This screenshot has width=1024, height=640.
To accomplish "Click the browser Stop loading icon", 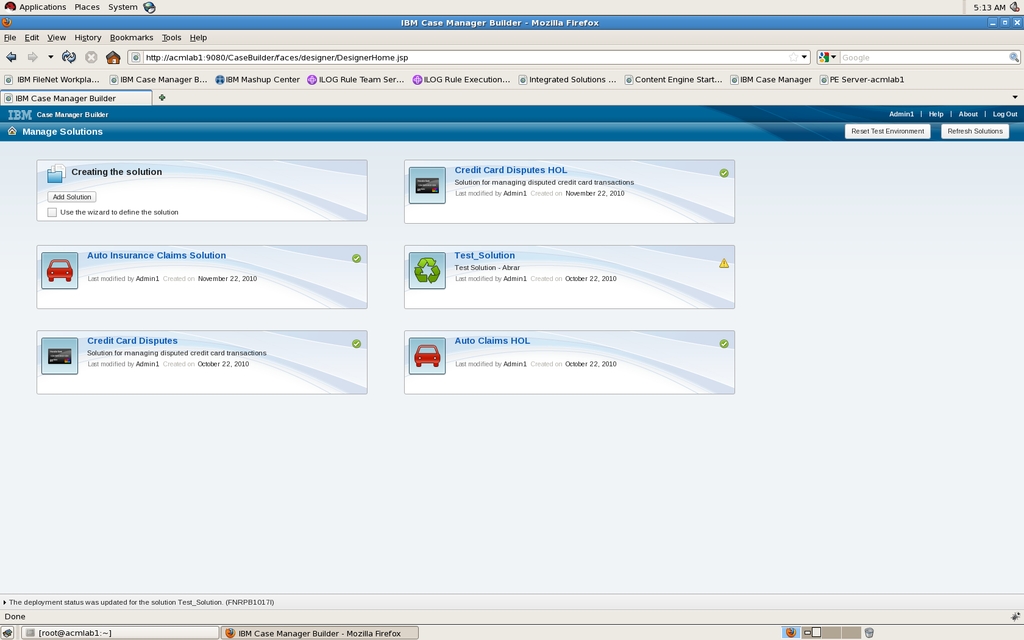I will [91, 57].
